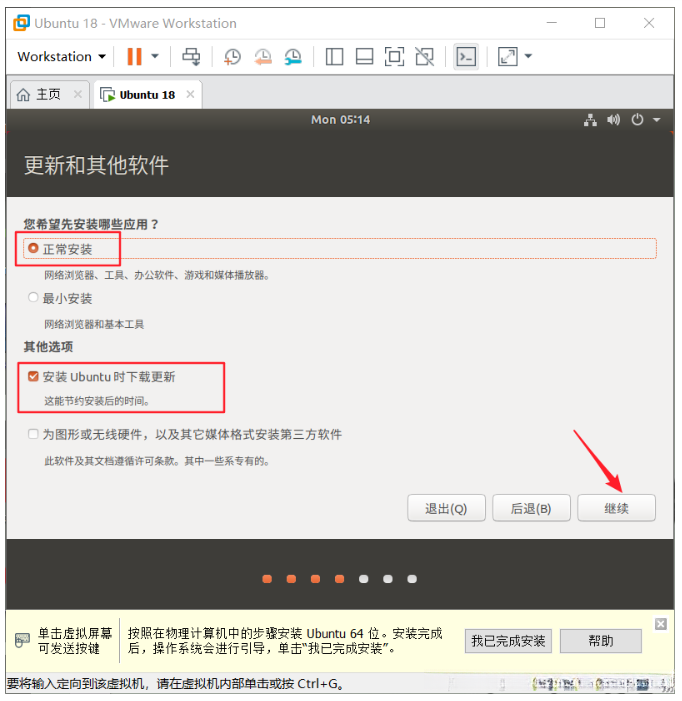Viewport: 682px width, 701px height.
Task: Open the Ubuntu volume icon
Action: click(x=613, y=120)
